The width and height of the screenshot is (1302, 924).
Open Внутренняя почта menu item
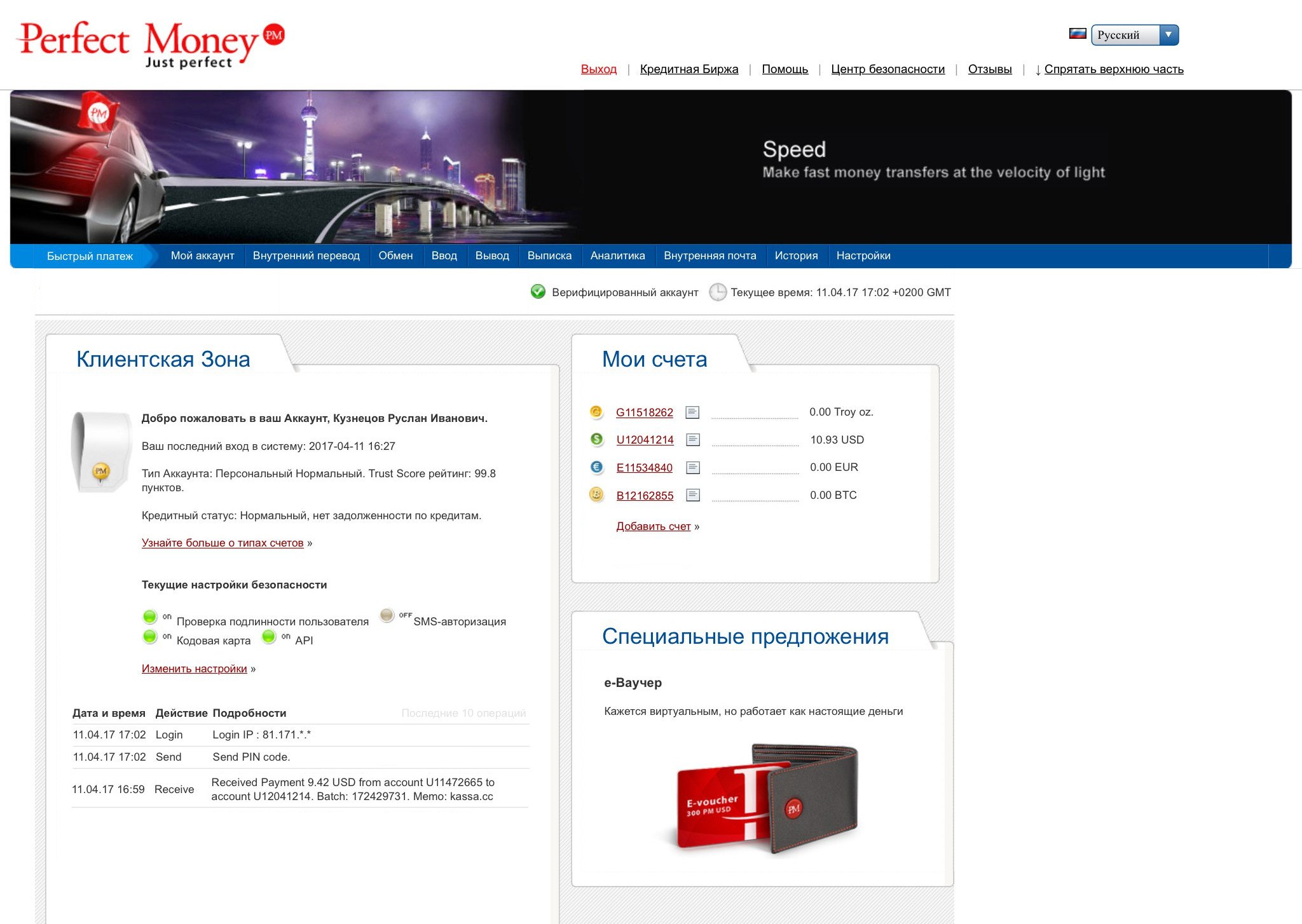710,255
